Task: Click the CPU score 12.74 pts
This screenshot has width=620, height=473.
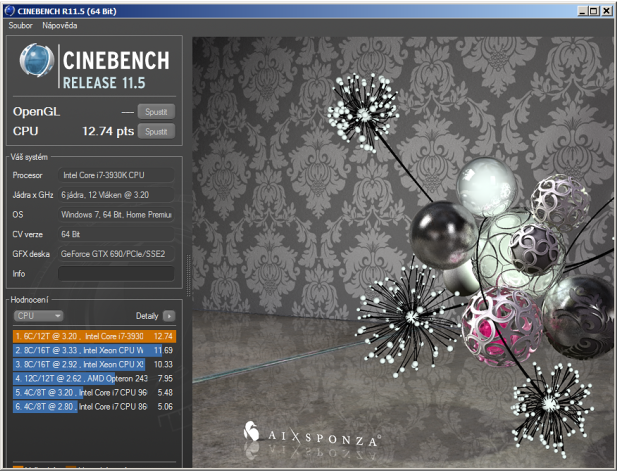Action: tap(108, 131)
